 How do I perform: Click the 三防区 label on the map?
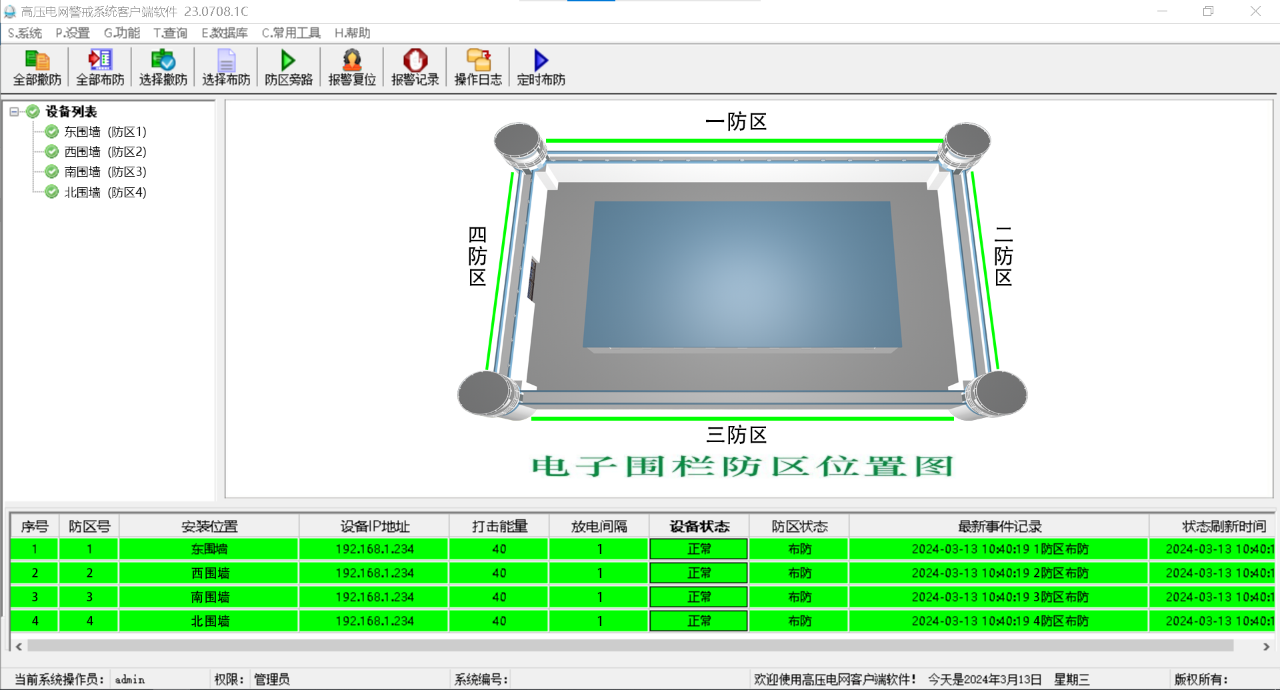click(x=736, y=435)
